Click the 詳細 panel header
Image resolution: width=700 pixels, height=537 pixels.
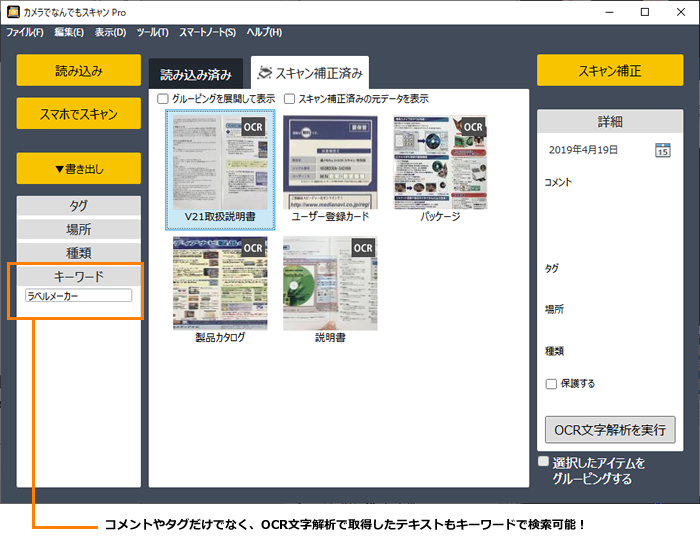click(x=610, y=121)
